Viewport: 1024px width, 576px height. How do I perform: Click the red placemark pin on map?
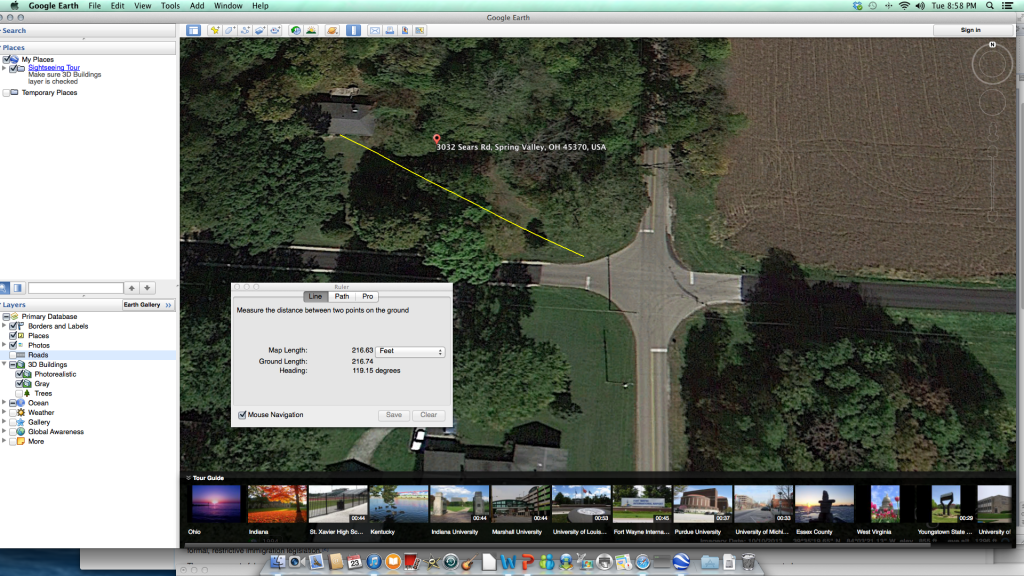point(437,138)
